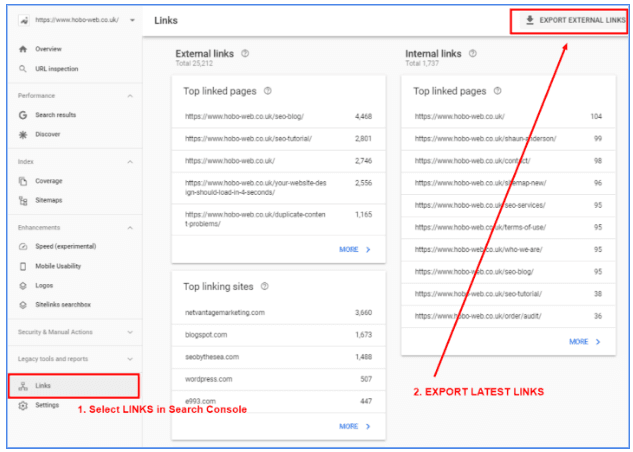Select blogspot.com linking site row
This screenshot has width=633, height=452.
279,335
